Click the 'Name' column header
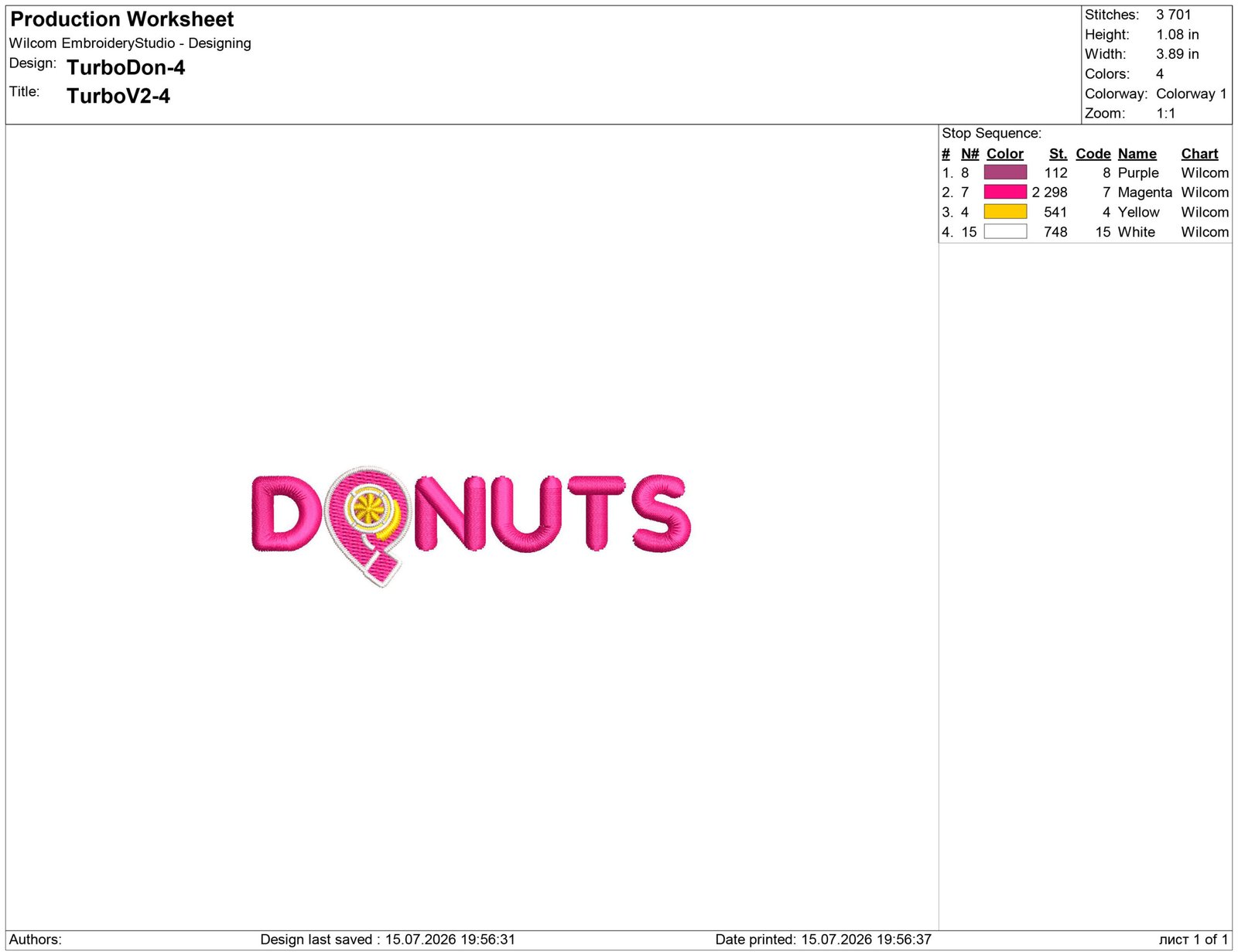 click(x=1137, y=154)
